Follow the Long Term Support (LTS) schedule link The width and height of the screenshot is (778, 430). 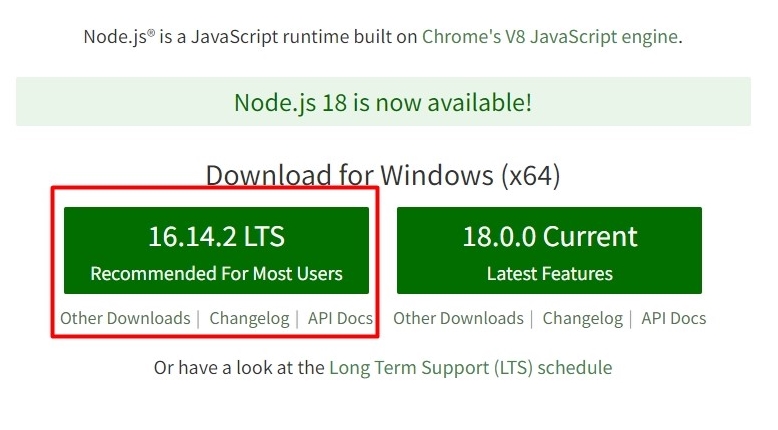pos(470,367)
